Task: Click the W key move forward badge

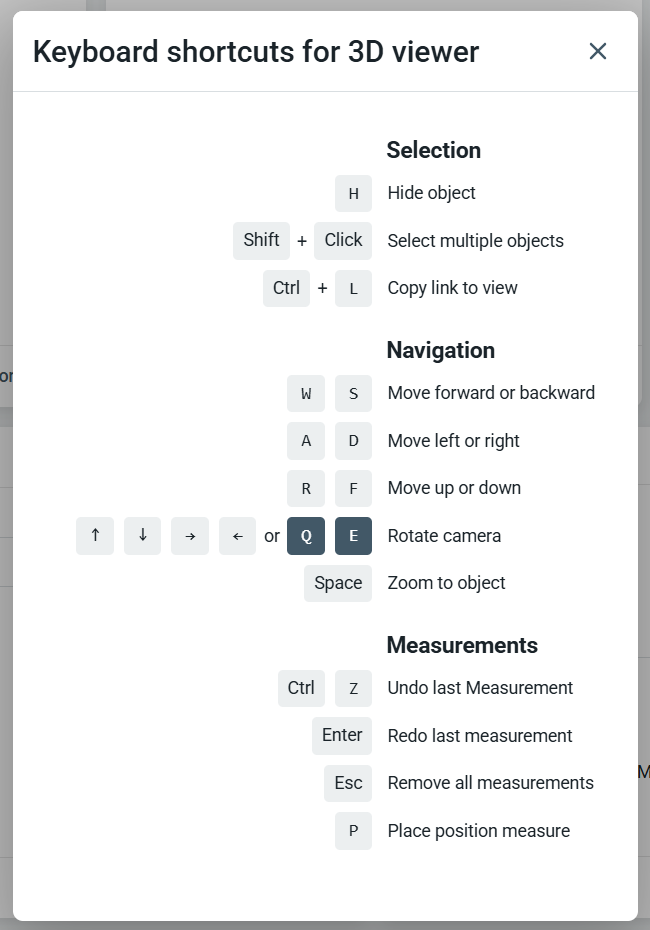Action: (x=306, y=393)
